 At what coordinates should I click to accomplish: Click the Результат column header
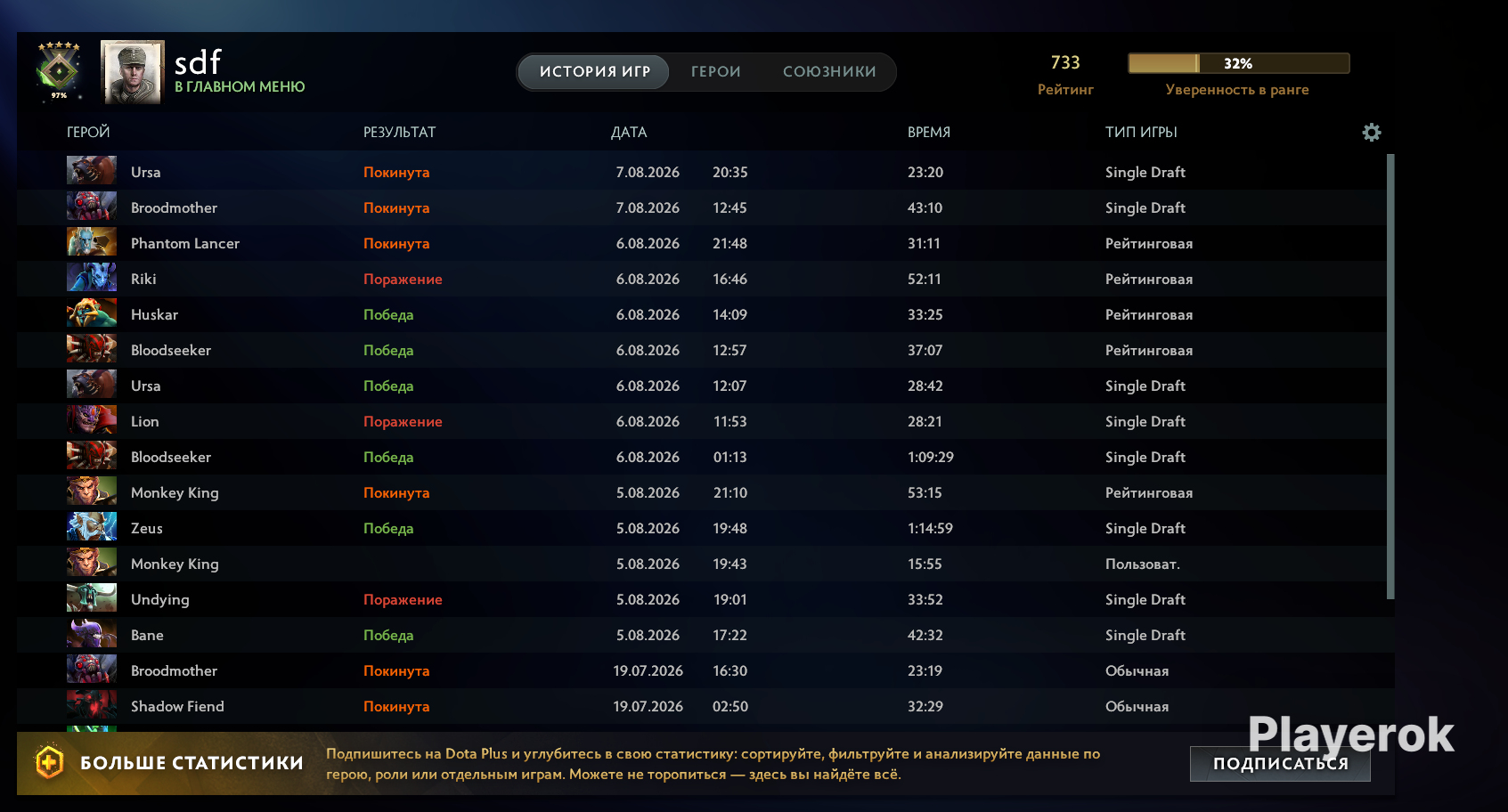[x=399, y=132]
